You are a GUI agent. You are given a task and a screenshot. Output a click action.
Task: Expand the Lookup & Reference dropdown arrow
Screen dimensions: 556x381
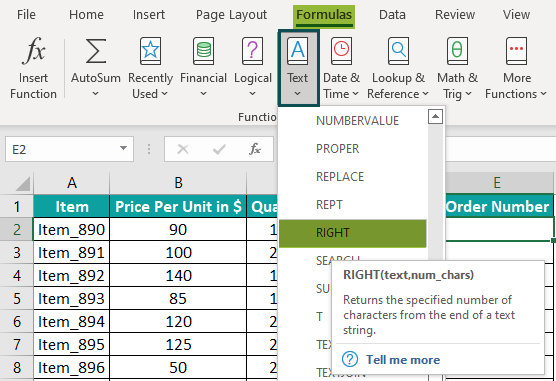point(426,94)
